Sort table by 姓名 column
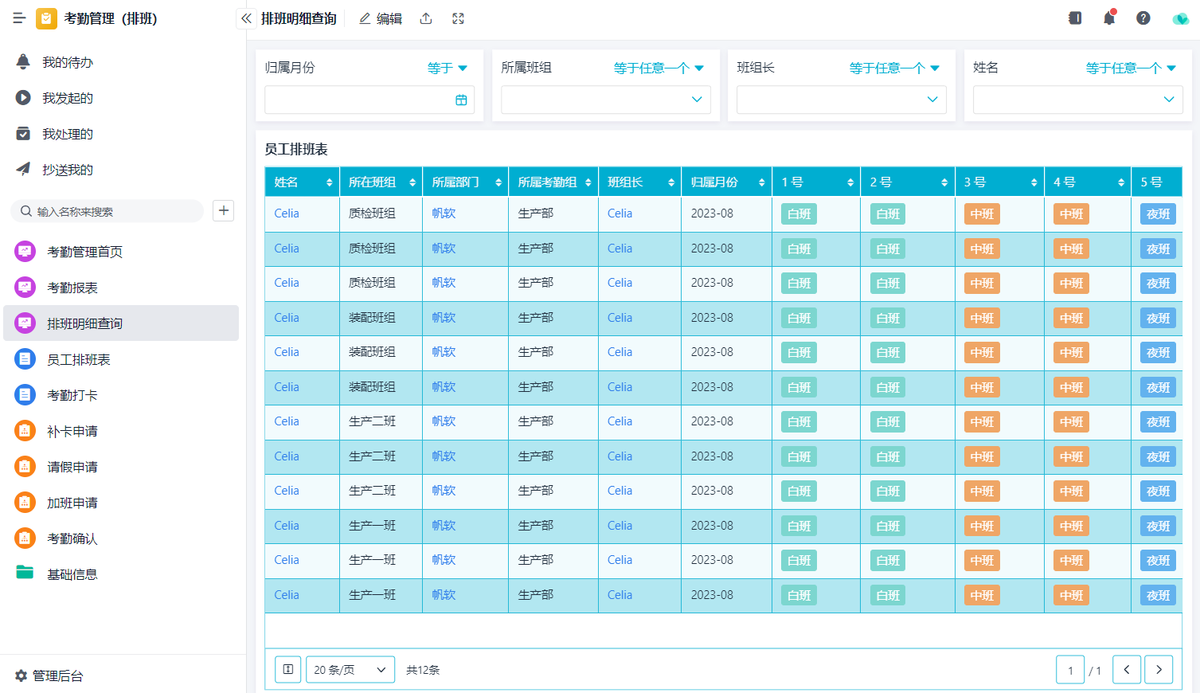The image size is (1200, 693). pyautogui.click(x=329, y=183)
